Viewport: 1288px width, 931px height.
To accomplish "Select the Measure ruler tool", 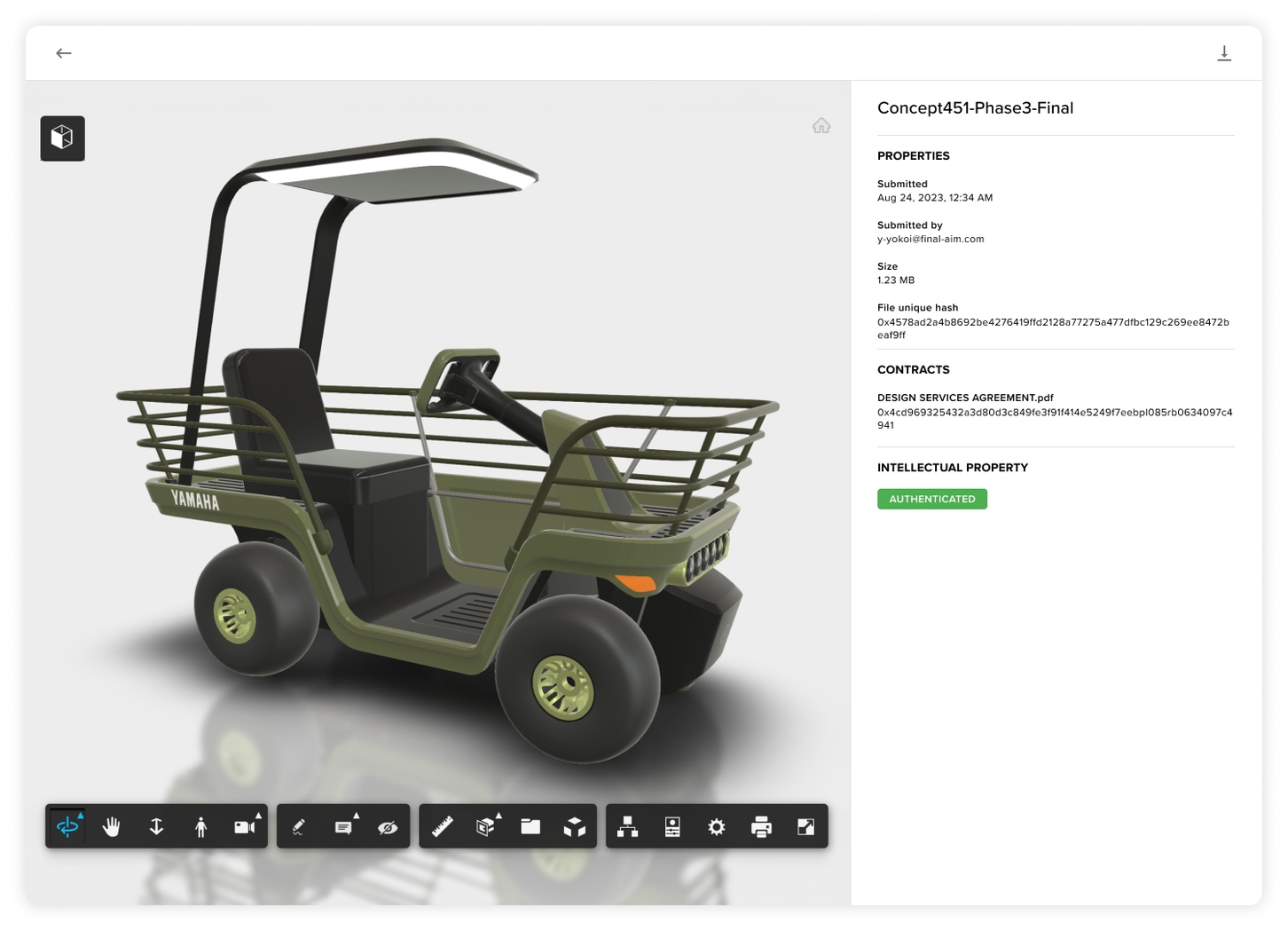I will click(442, 826).
